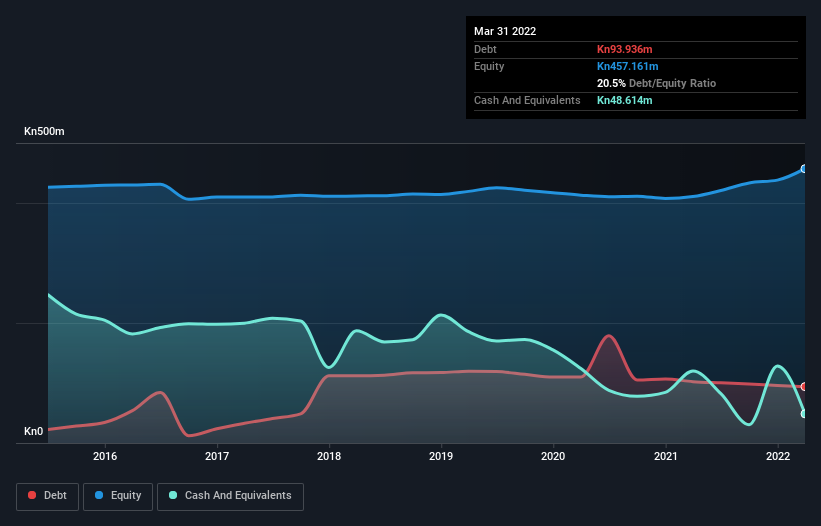Click the Mar 31 2022 tooltip date

coord(505,31)
